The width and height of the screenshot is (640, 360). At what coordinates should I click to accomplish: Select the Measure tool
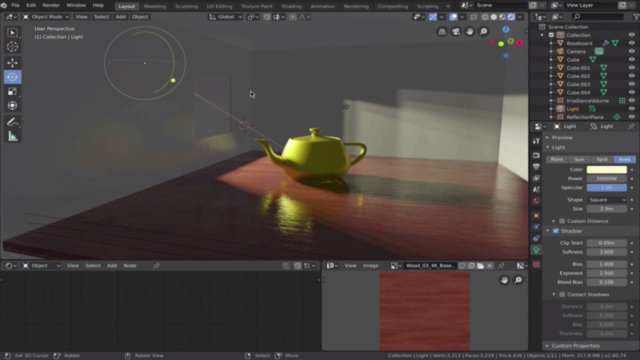12,136
